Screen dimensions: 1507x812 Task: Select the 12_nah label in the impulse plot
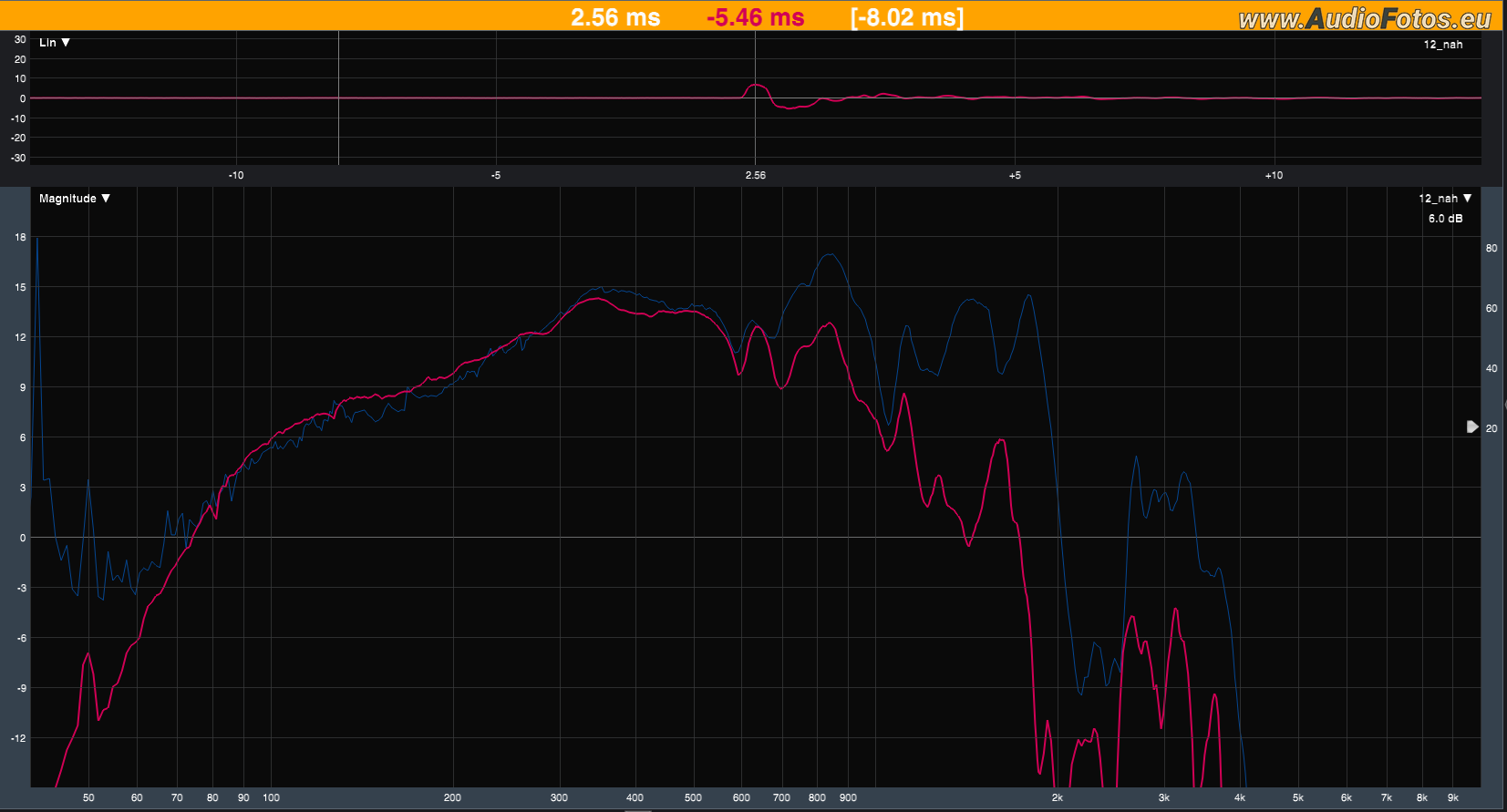1443,45
